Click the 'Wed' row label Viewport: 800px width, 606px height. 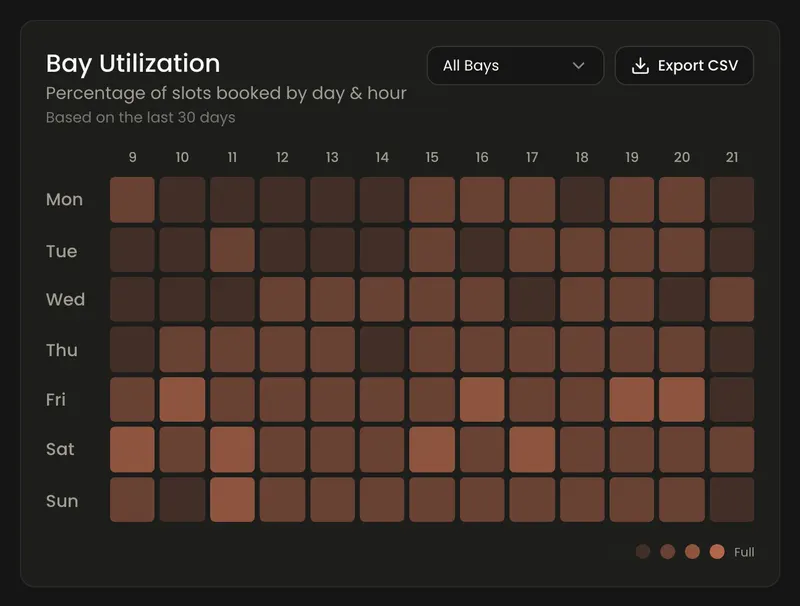pos(65,299)
